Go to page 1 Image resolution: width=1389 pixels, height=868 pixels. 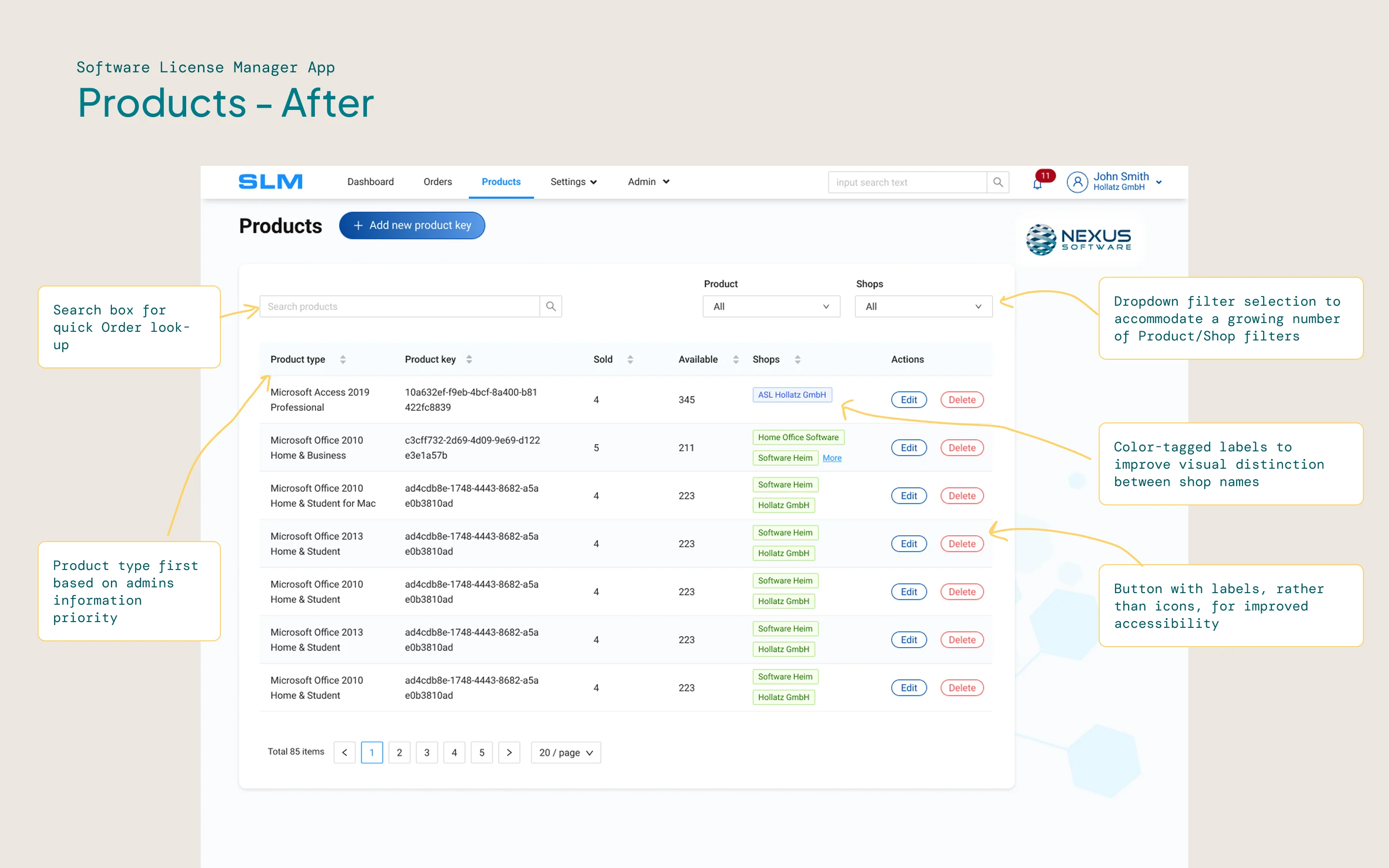[x=372, y=753]
